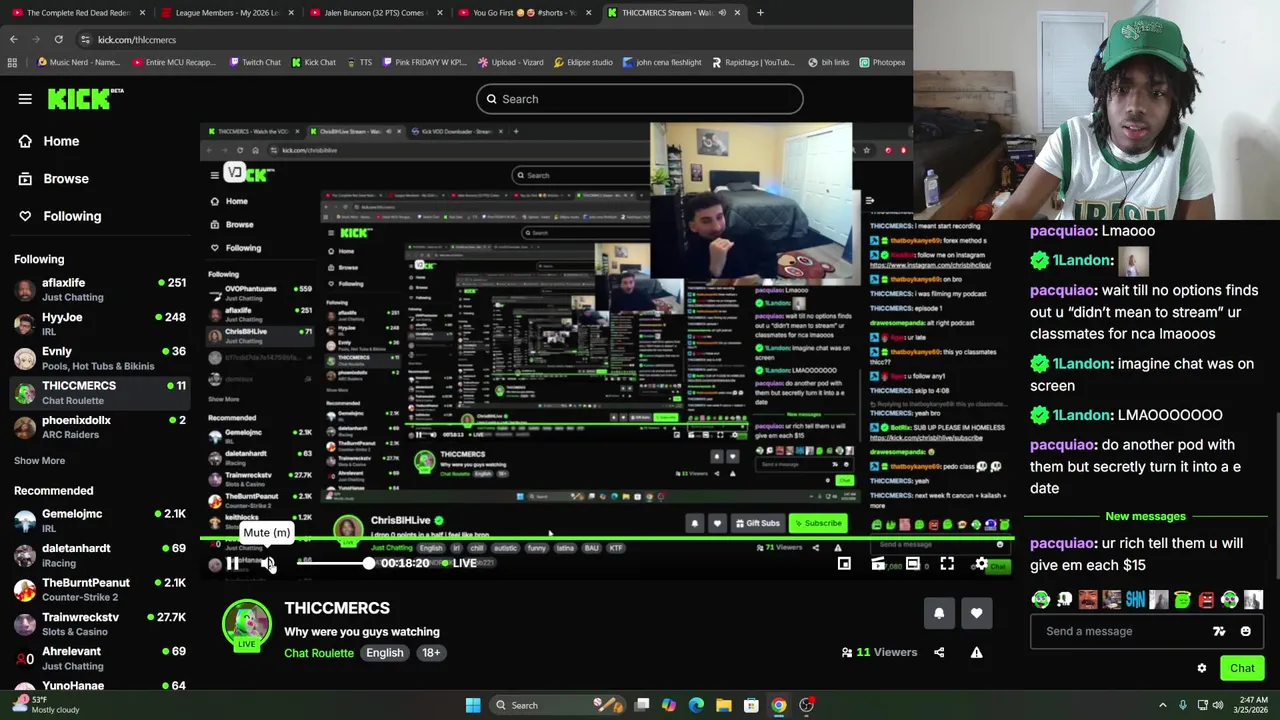Open Gemelojmc recommended channel

click(100, 520)
